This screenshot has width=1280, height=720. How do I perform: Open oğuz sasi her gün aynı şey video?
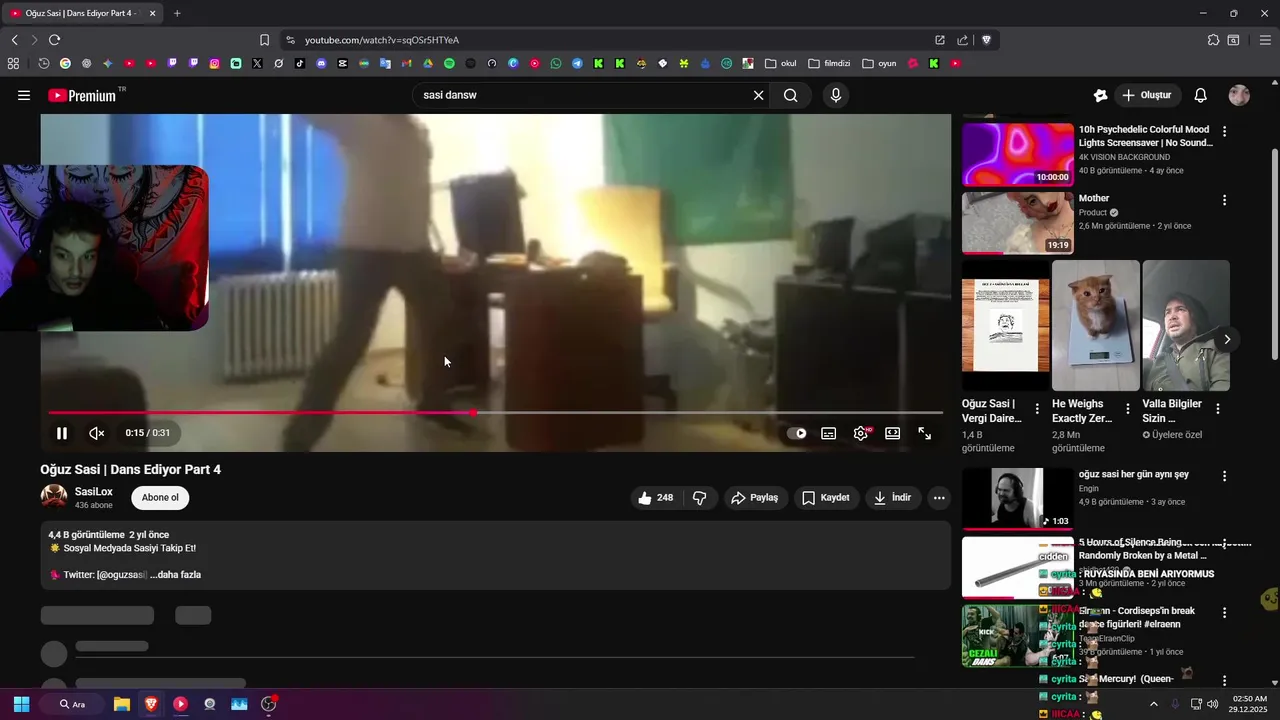1018,498
